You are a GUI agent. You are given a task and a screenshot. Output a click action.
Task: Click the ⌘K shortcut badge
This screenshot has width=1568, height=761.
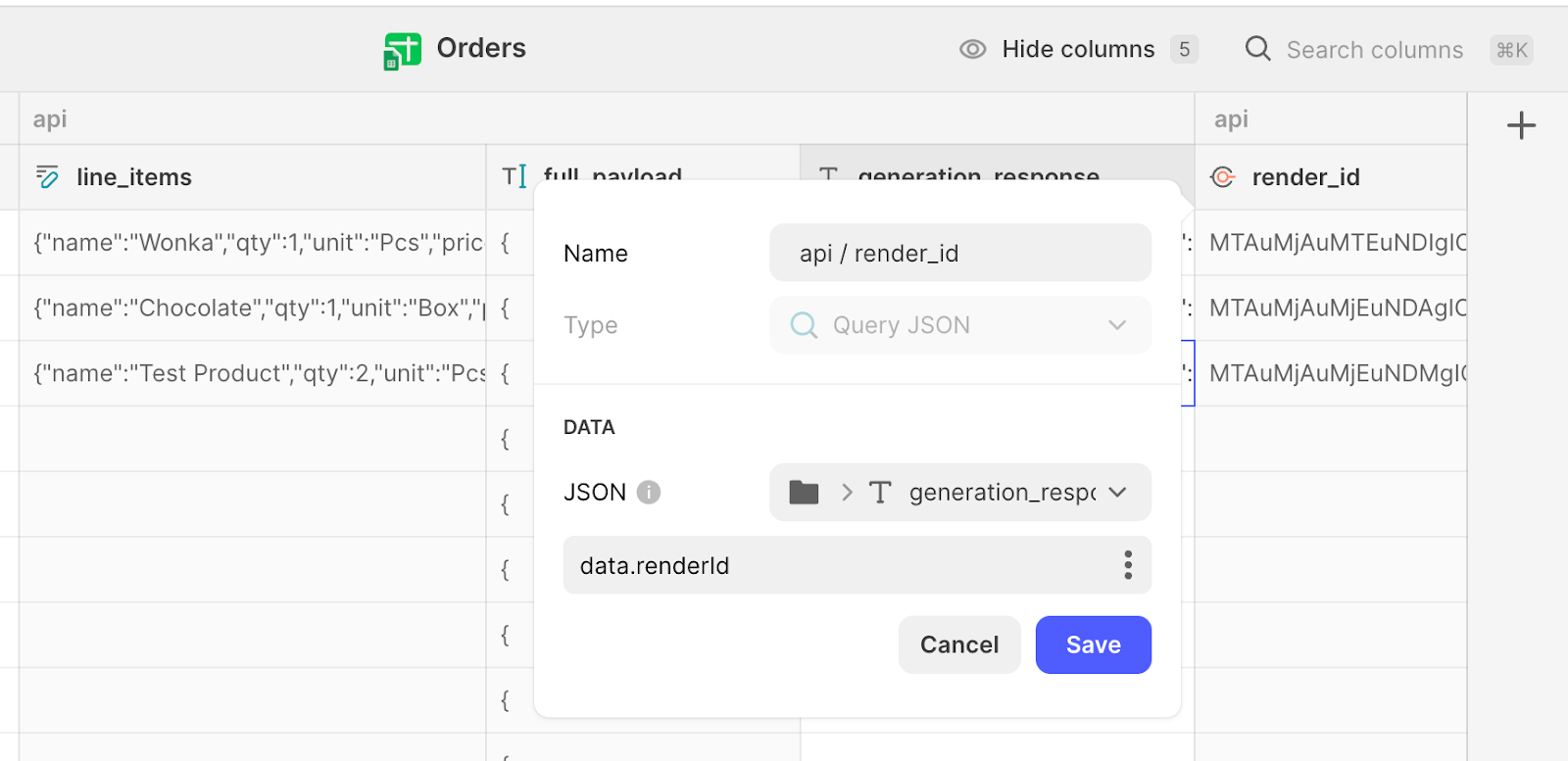coord(1511,50)
